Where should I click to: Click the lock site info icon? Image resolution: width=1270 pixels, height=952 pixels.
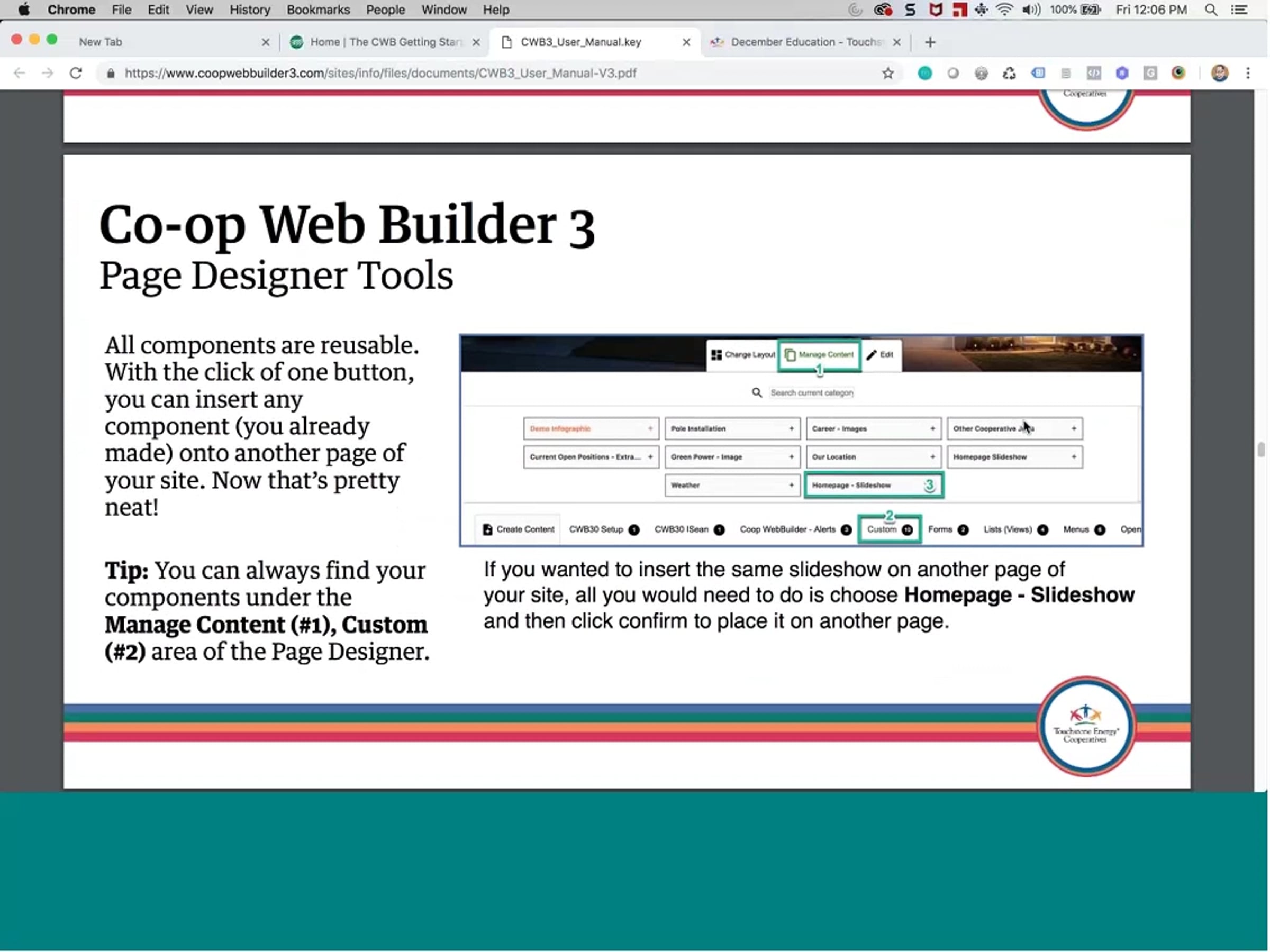coord(111,74)
